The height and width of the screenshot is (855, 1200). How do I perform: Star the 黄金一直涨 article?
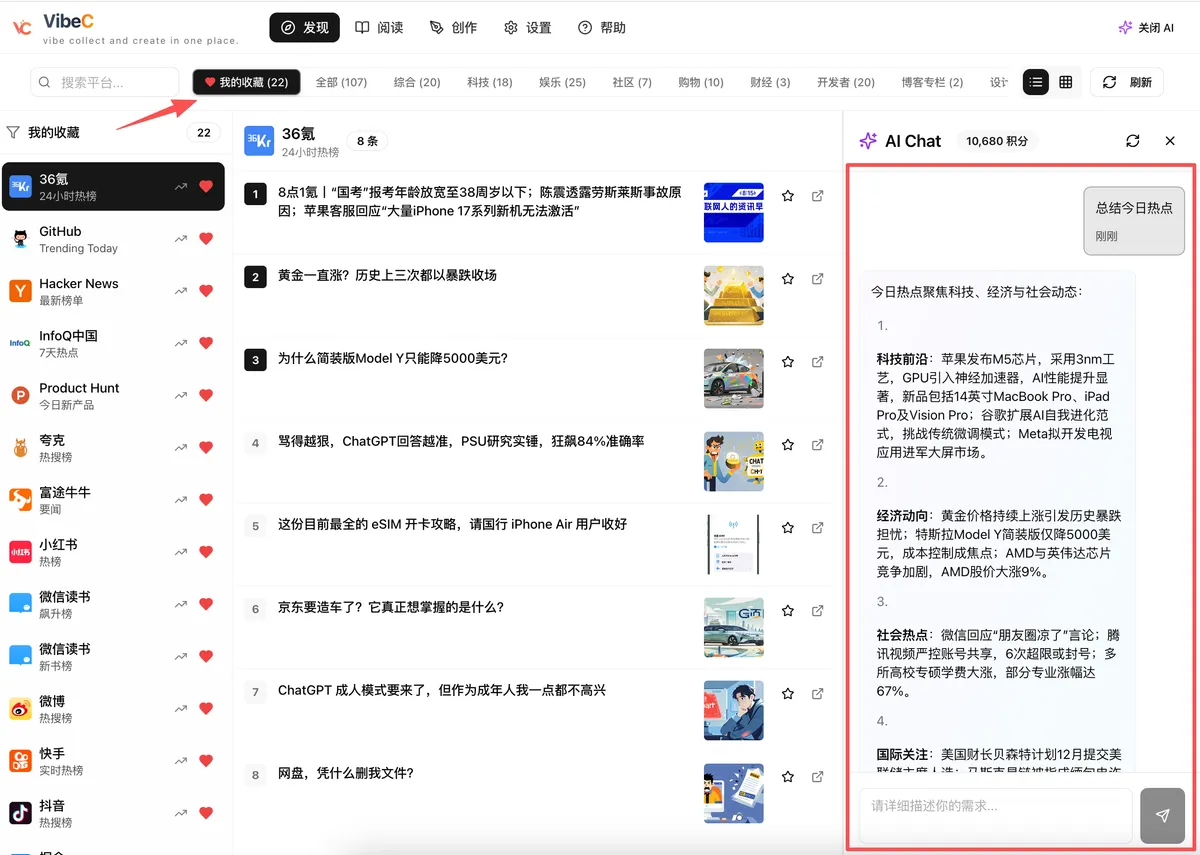788,279
